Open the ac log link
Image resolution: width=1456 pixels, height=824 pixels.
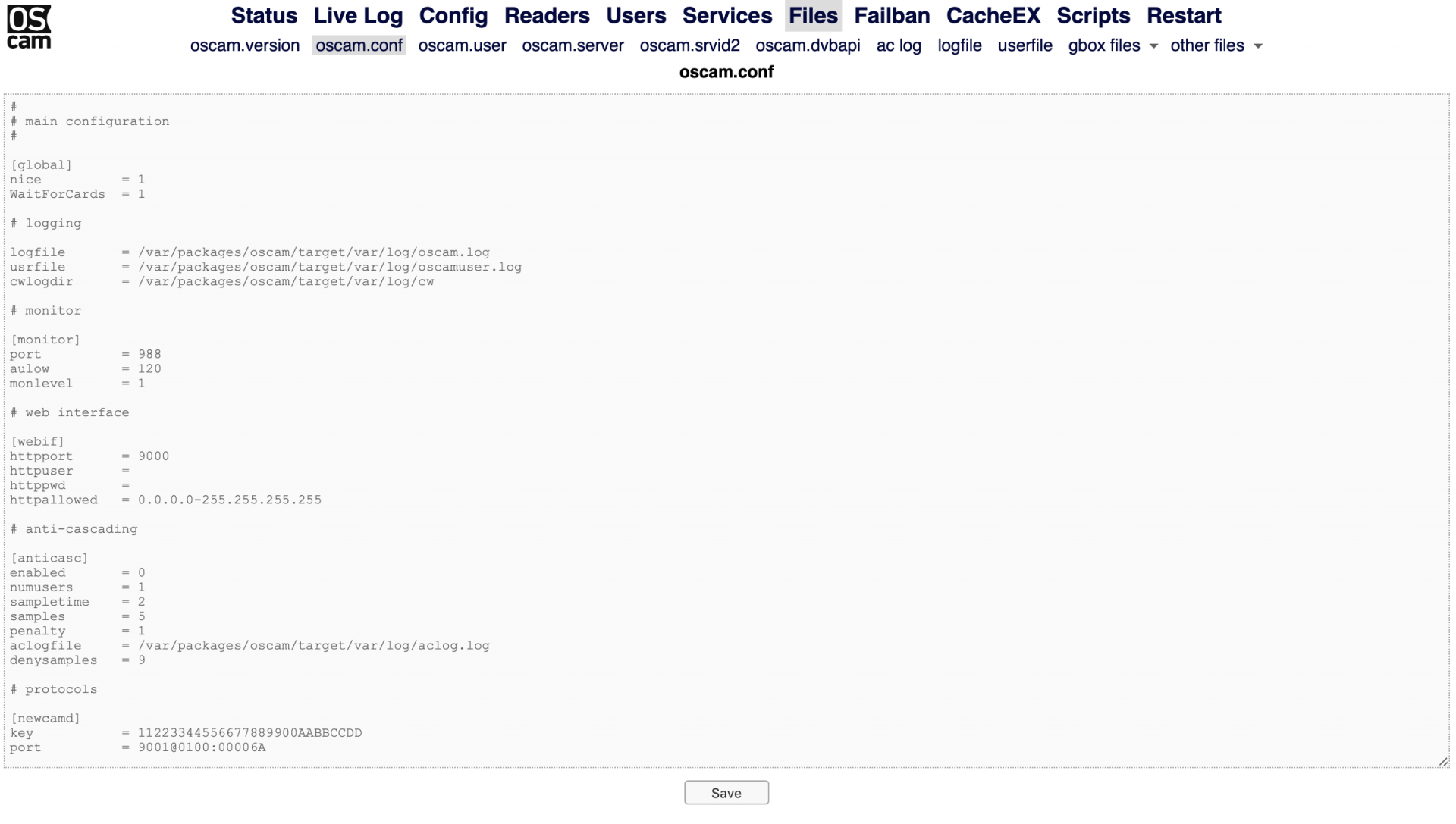point(899,45)
